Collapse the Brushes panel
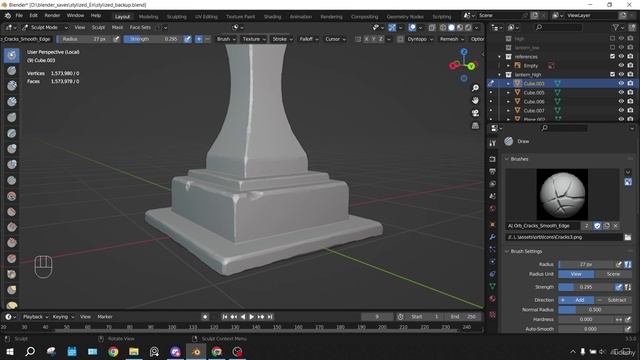This screenshot has height=360, width=640. [x=520, y=159]
